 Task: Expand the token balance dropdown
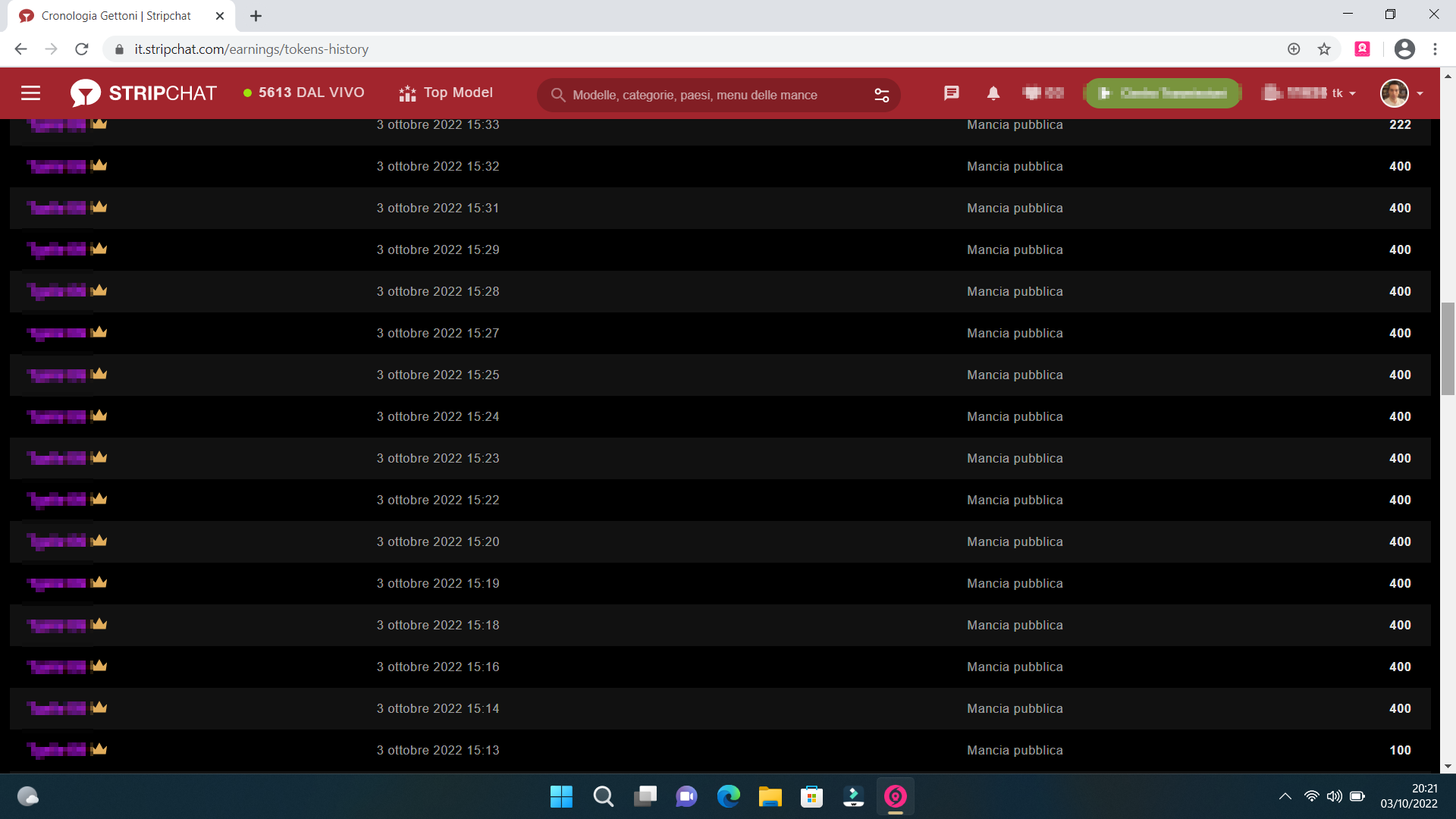(1352, 93)
